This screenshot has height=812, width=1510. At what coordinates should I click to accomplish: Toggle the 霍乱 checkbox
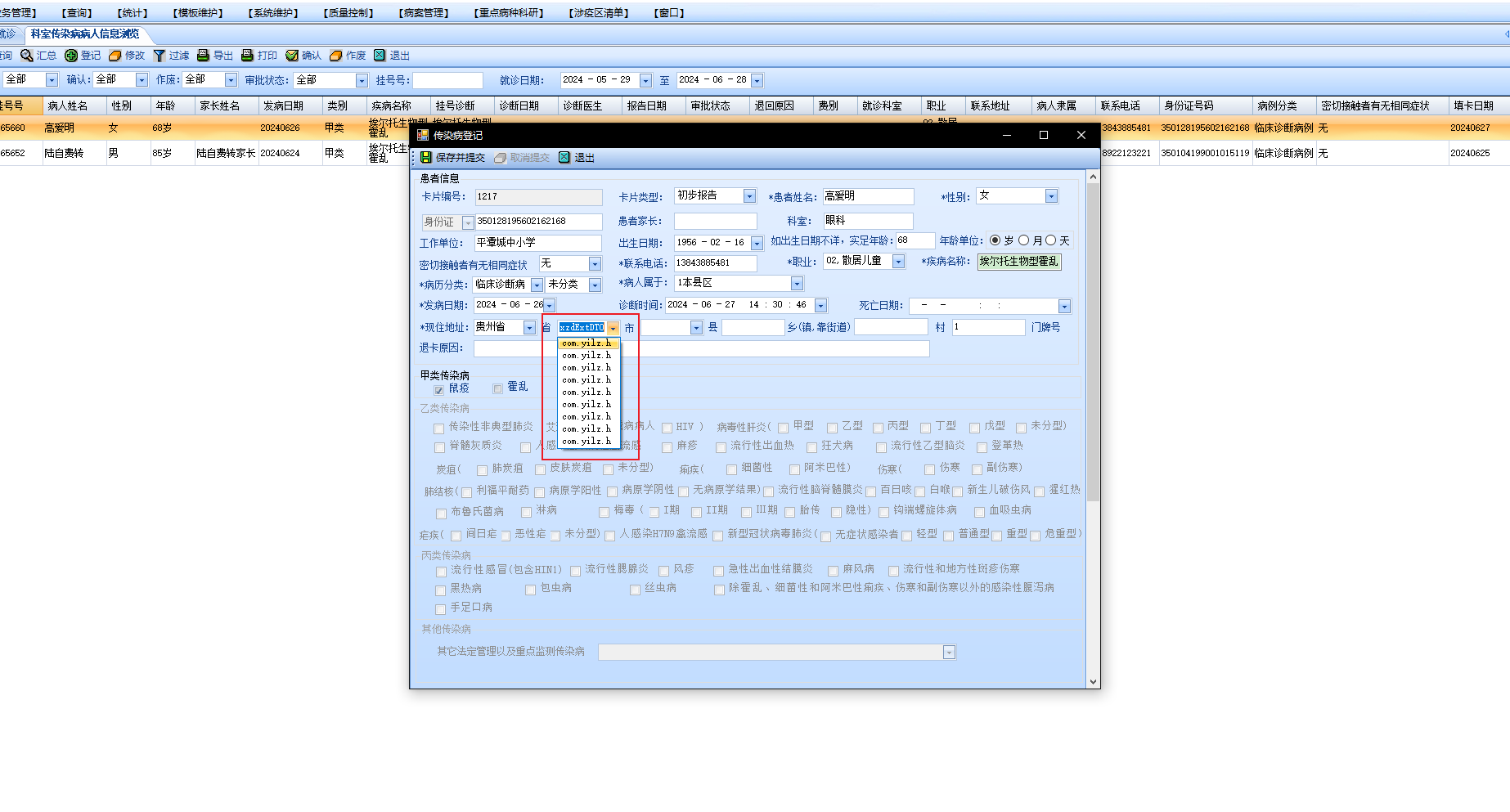[x=497, y=388]
